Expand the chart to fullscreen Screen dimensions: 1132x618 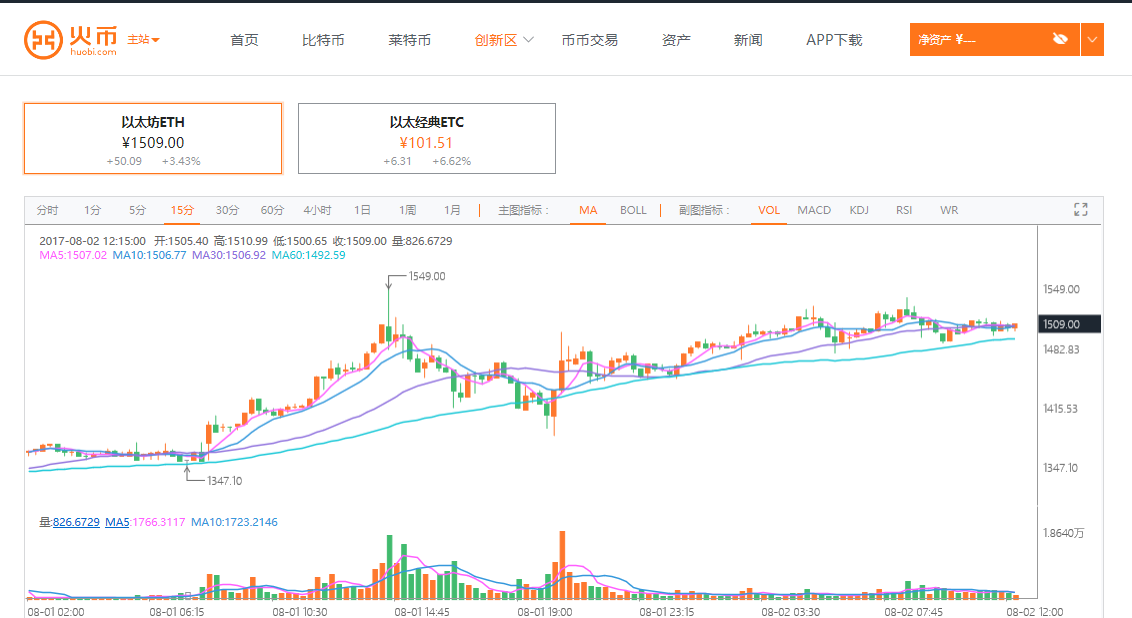(x=1080, y=210)
